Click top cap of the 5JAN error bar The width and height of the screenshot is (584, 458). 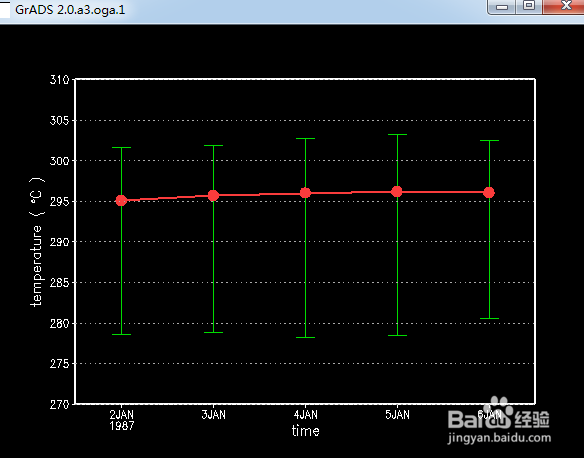tap(397, 134)
